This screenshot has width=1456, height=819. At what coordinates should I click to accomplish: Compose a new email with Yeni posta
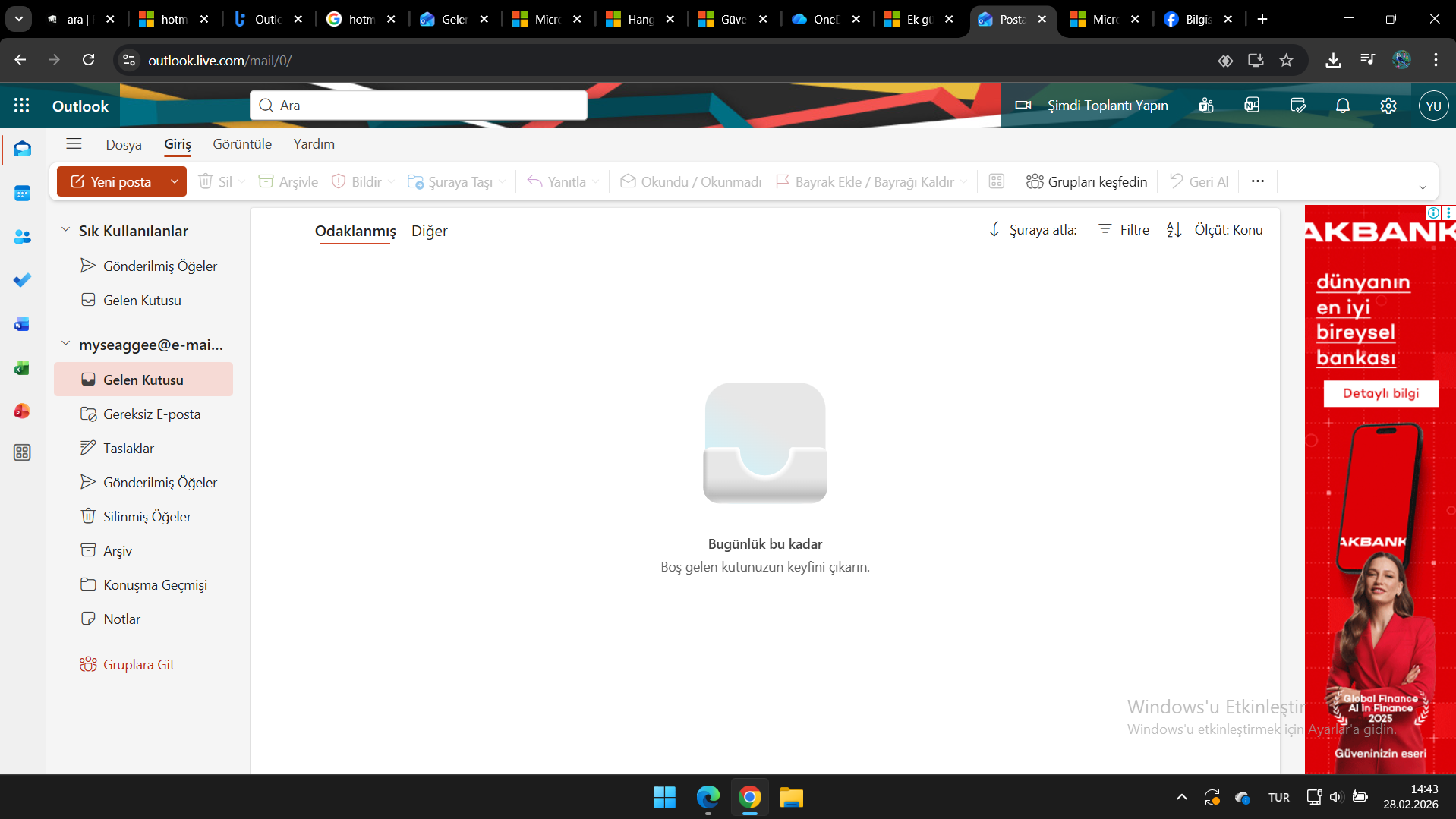click(x=111, y=181)
